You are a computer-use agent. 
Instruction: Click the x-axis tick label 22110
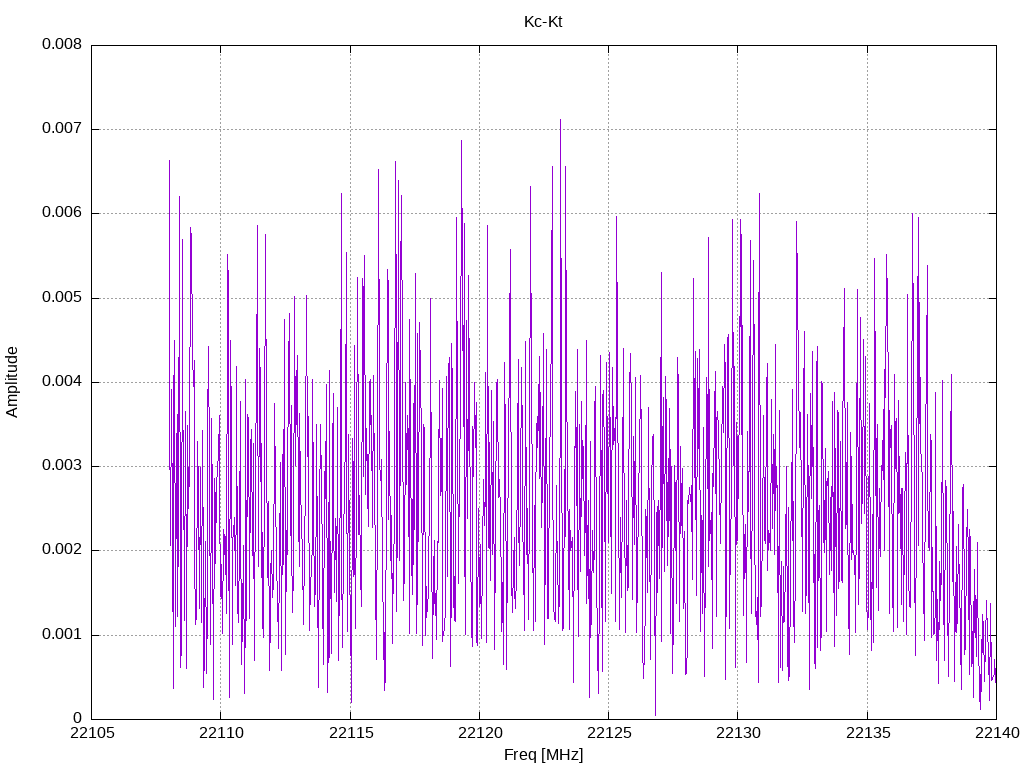(x=221, y=733)
